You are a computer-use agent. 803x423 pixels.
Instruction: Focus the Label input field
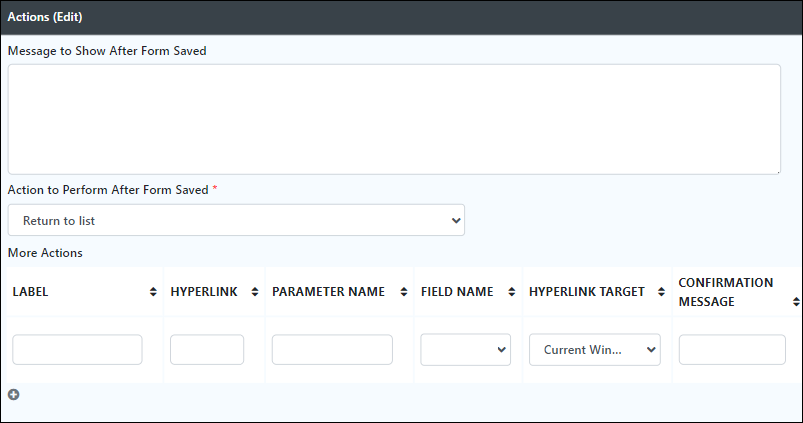click(x=77, y=350)
